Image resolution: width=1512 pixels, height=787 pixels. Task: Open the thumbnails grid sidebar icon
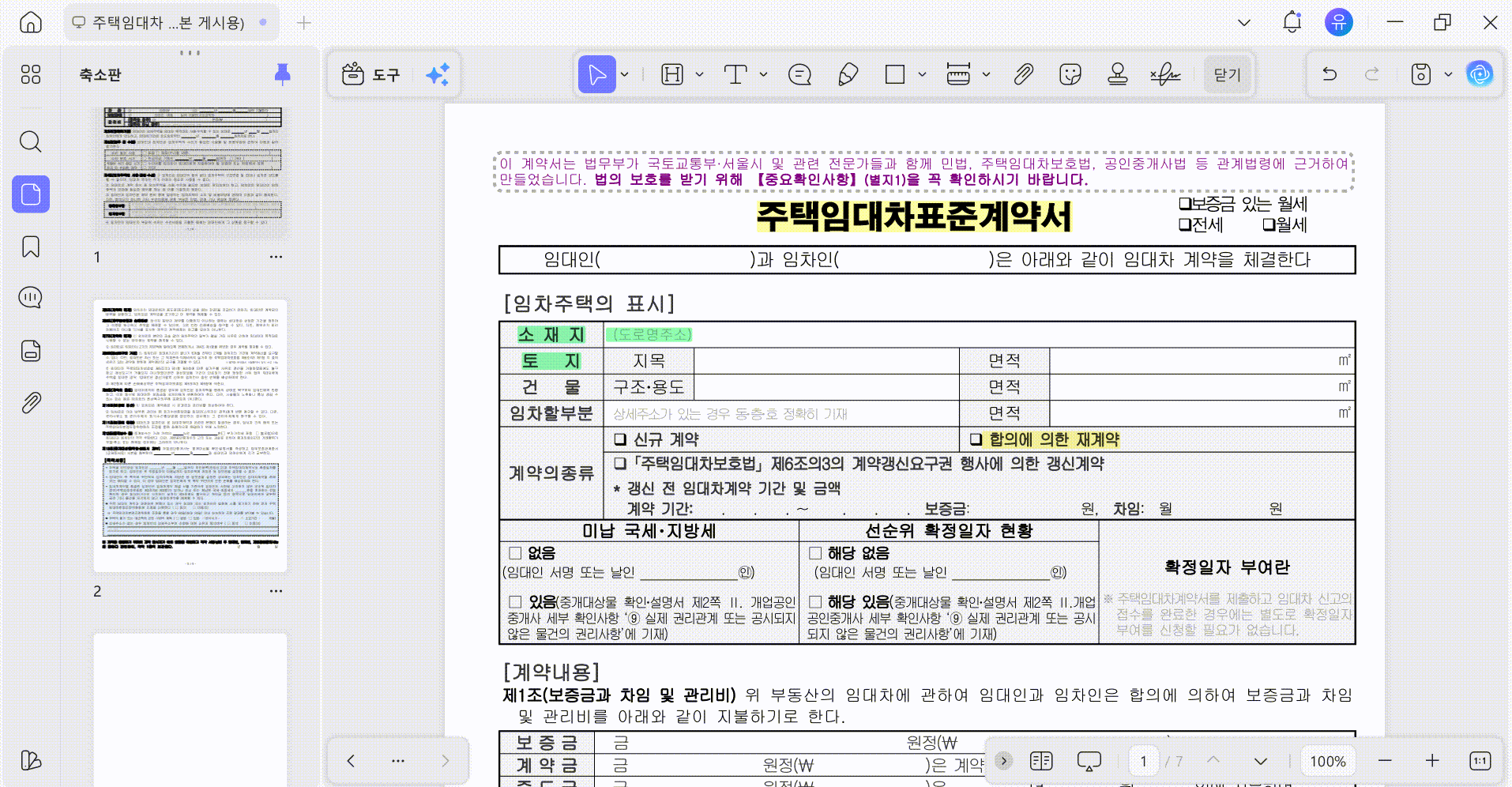(31, 74)
